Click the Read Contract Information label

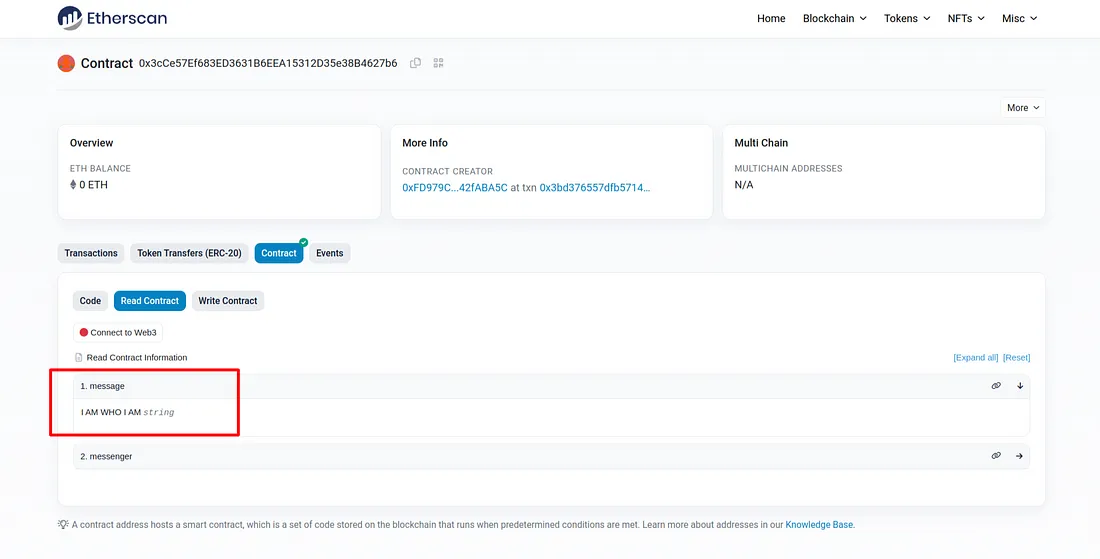click(137, 358)
